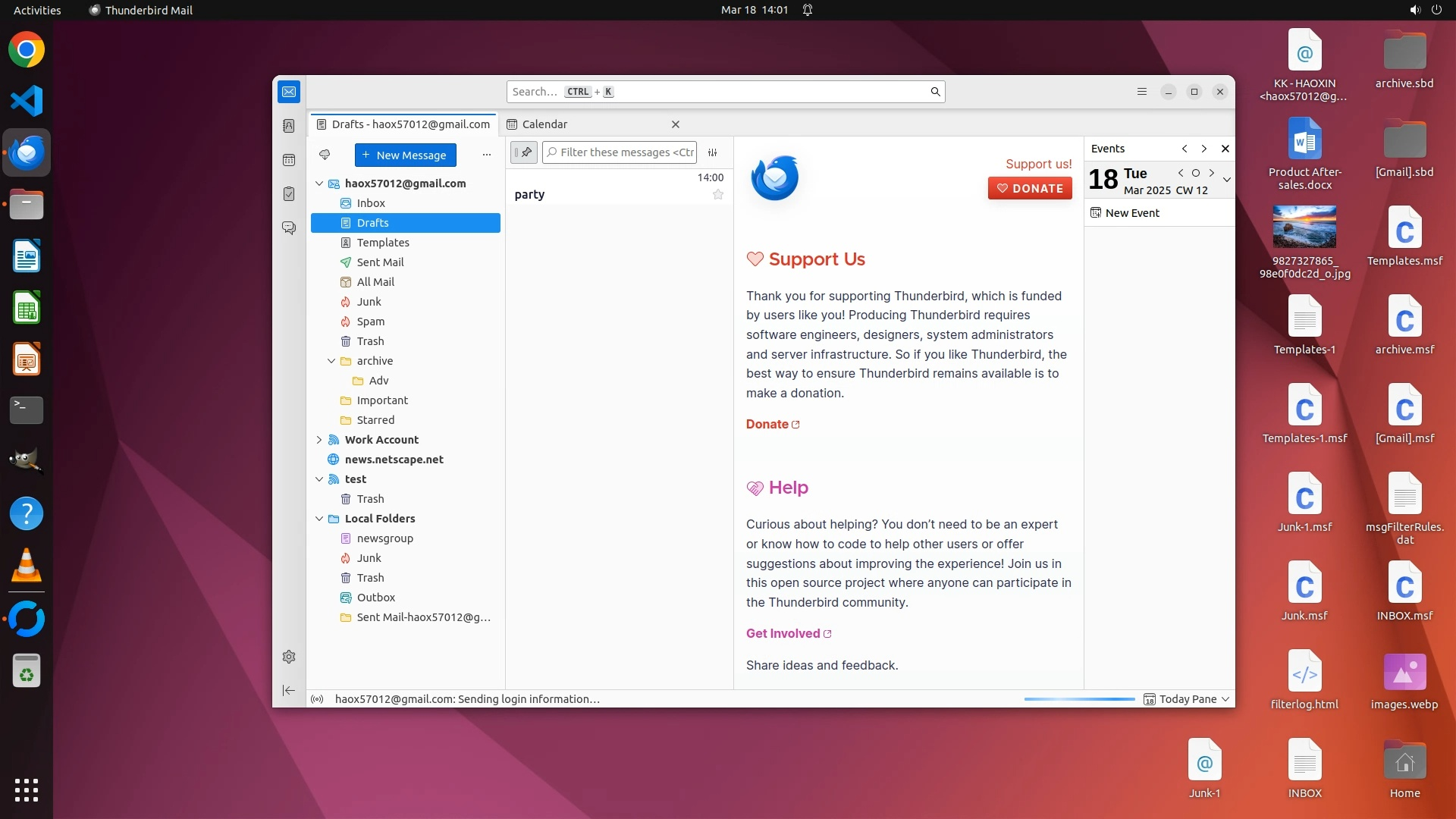Expand the Work Account folder tree
Screen dimensions: 1456x819
(x=319, y=440)
